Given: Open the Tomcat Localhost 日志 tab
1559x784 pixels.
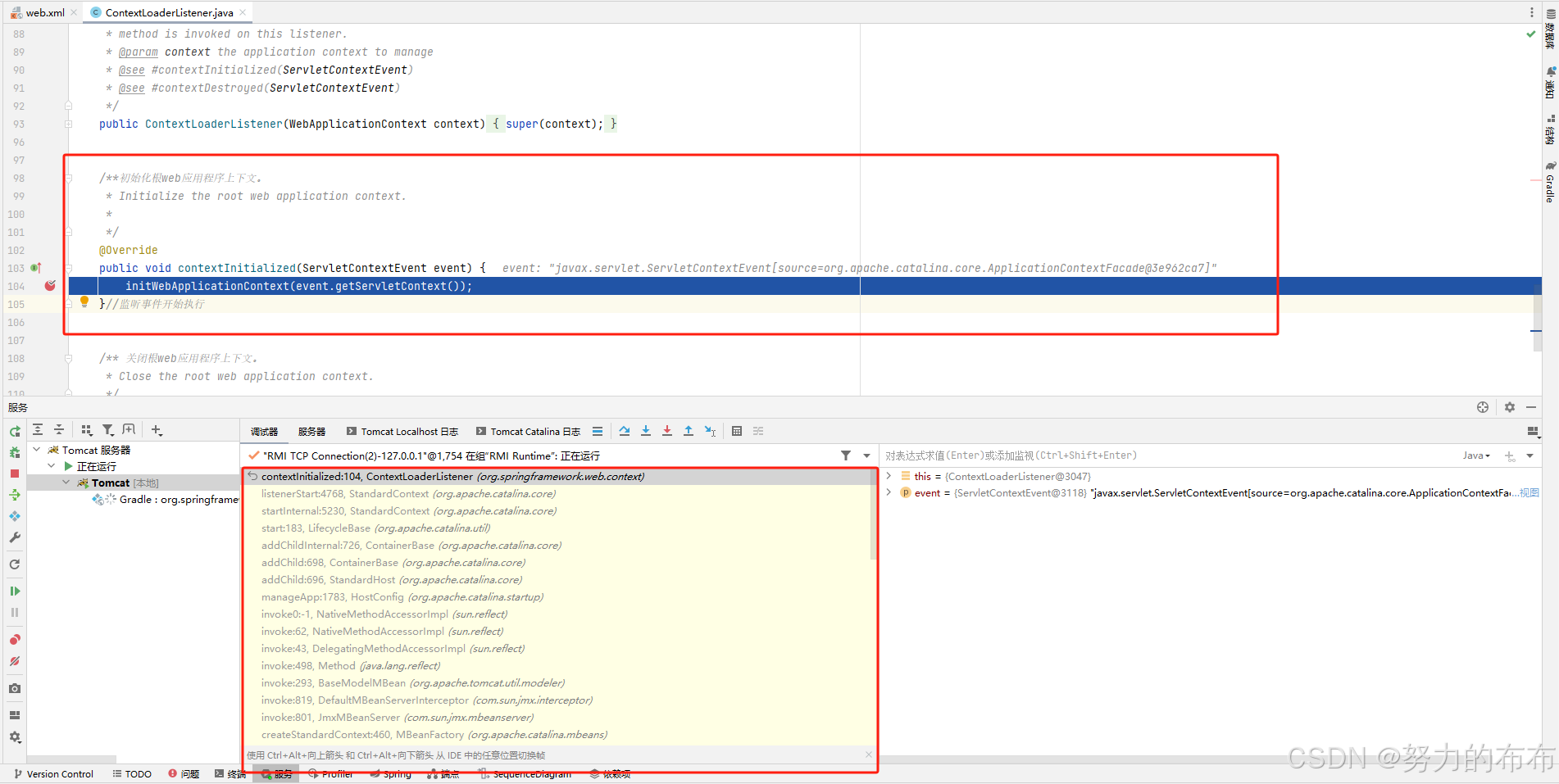Looking at the screenshot, I should 402,432.
